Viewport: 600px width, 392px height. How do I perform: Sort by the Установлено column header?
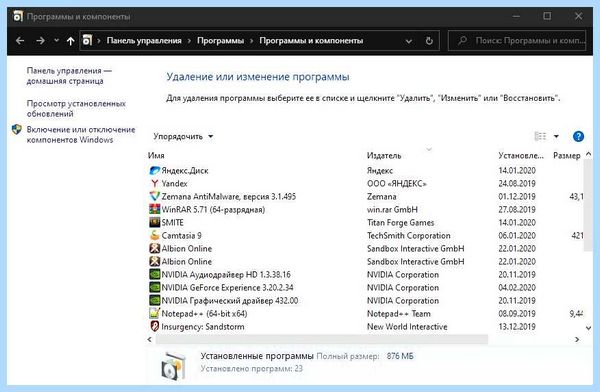521,156
